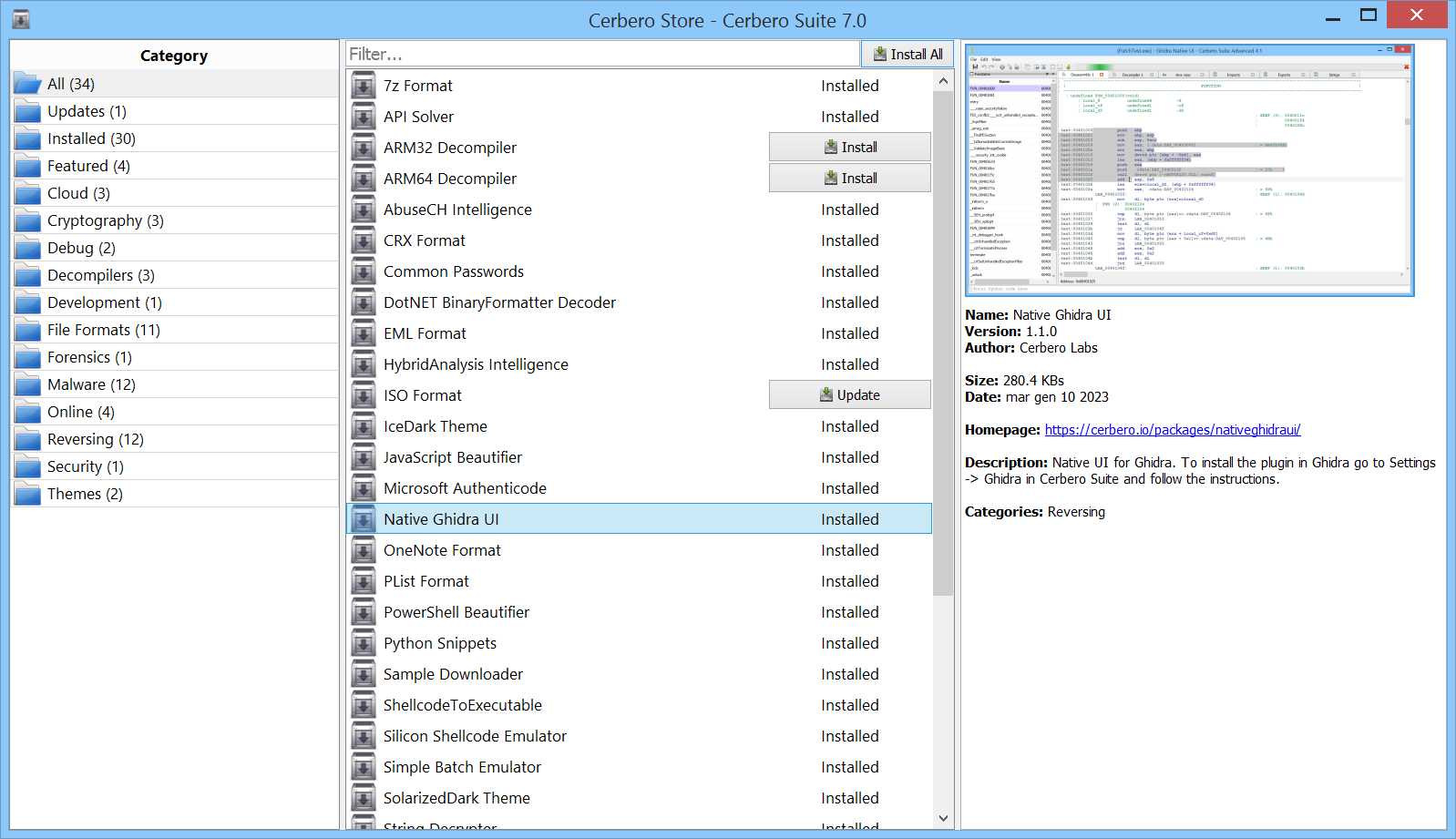Select the API Solver package name

coord(419,117)
